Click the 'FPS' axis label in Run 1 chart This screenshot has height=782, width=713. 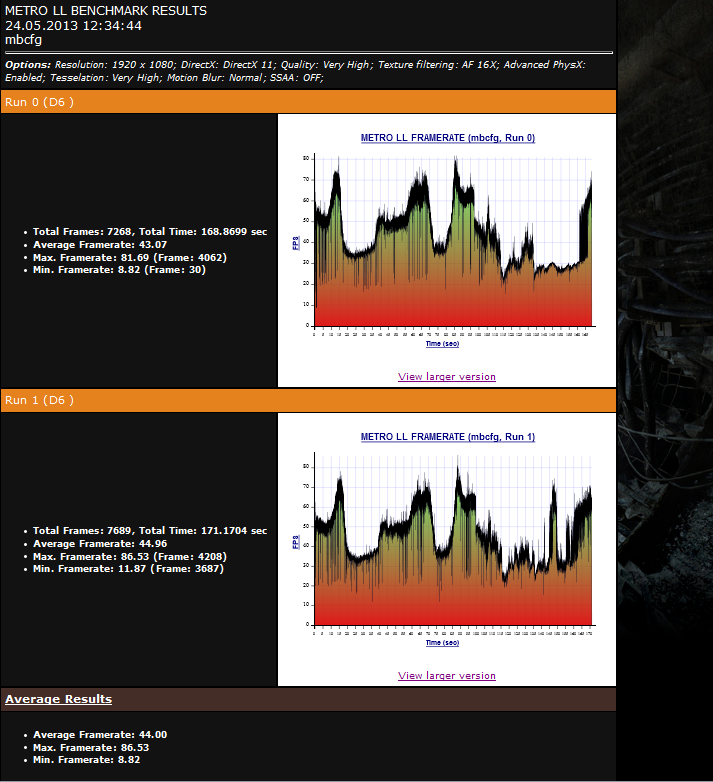coord(296,542)
